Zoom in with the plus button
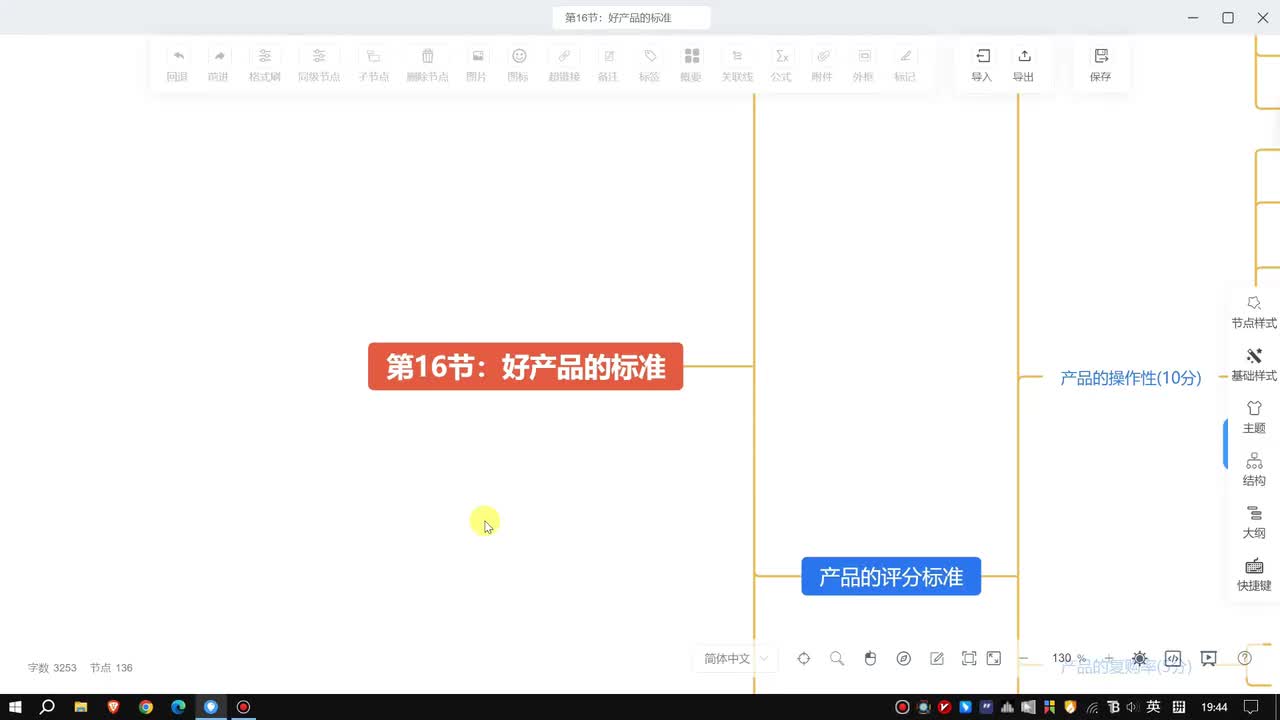Screen dimensions: 1280x720 (1108, 658)
